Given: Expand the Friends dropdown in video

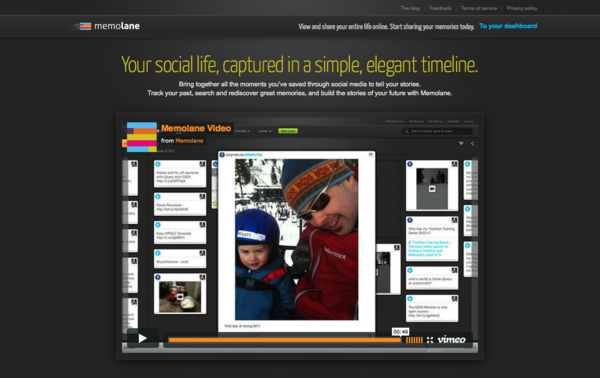Looking at the screenshot, I should (x=242, y=131).
